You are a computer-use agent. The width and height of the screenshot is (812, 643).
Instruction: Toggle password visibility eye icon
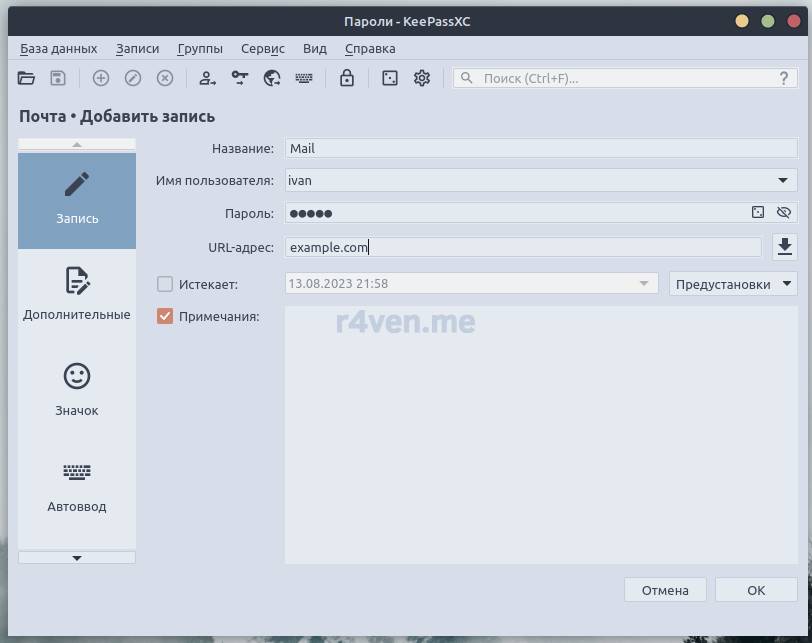[783, 212]
